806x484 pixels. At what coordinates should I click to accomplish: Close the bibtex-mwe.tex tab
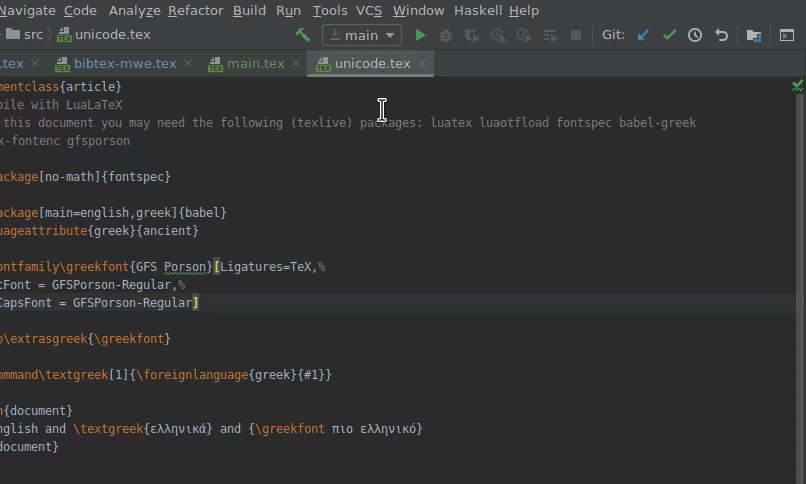tap(188, 63)
